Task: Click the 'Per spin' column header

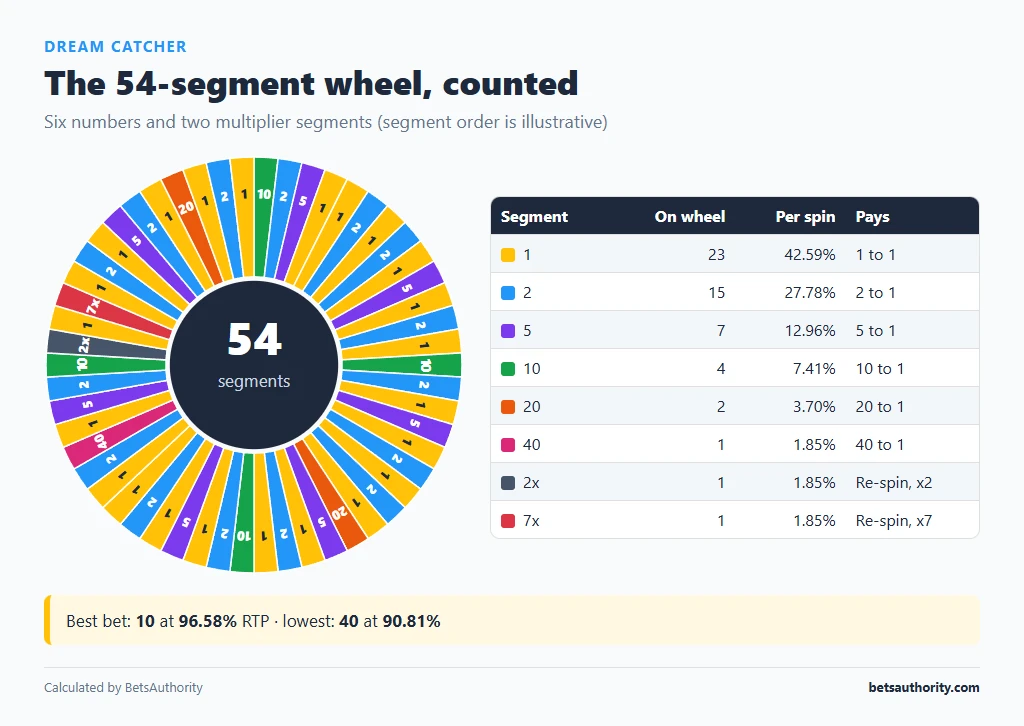Action: 805,217
